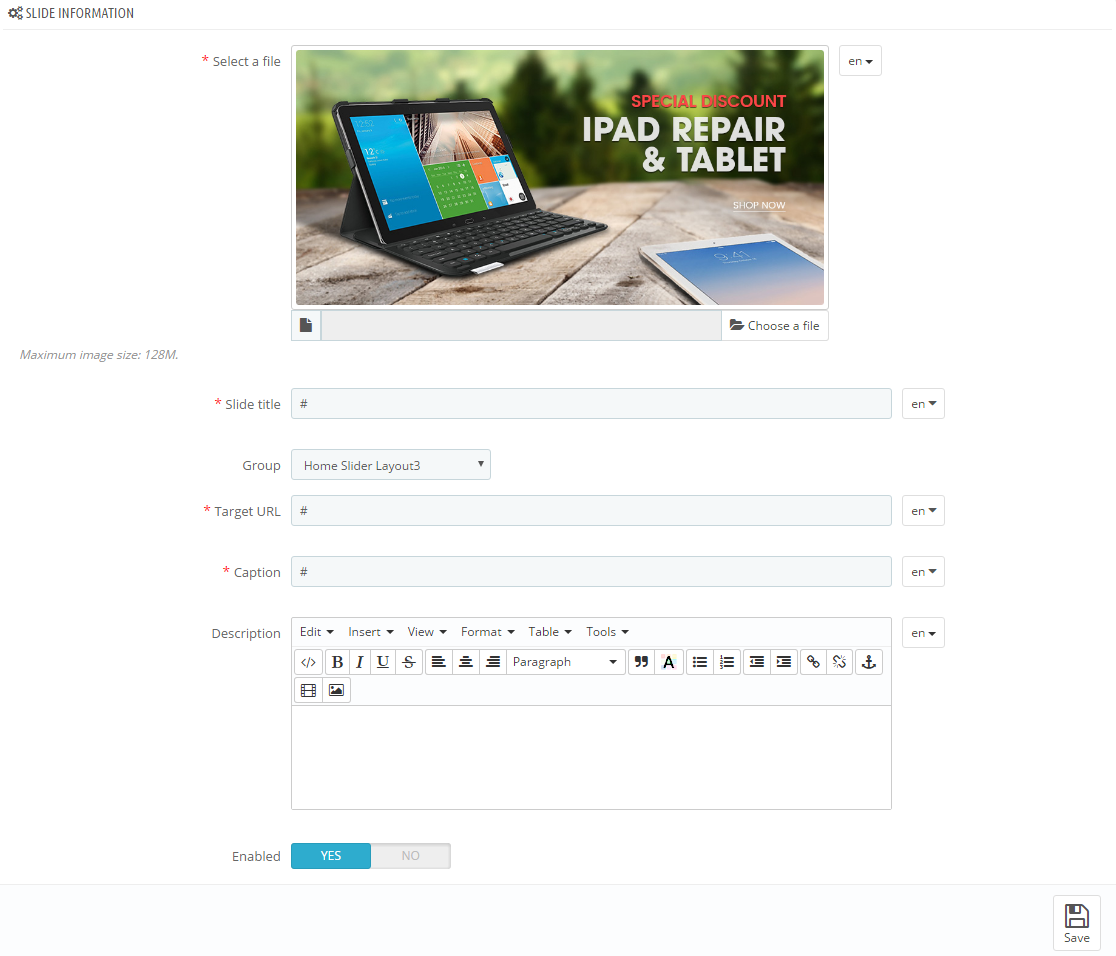Open the editor Edit menu

[317, 632]
